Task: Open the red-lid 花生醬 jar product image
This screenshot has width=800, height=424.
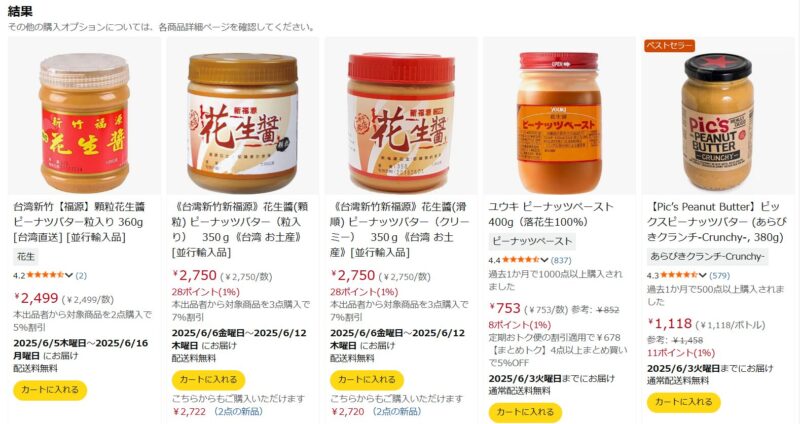Action: point(401,122)
